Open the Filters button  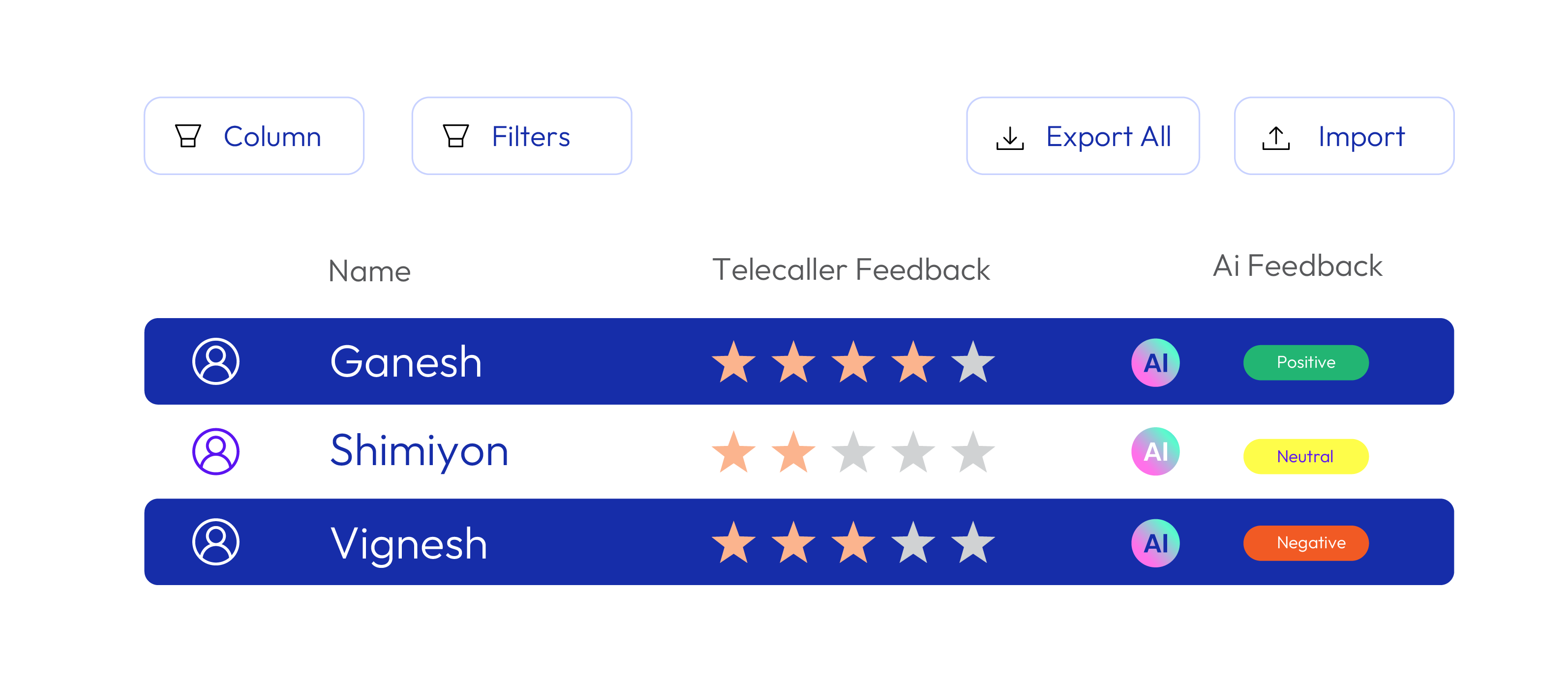522,136
